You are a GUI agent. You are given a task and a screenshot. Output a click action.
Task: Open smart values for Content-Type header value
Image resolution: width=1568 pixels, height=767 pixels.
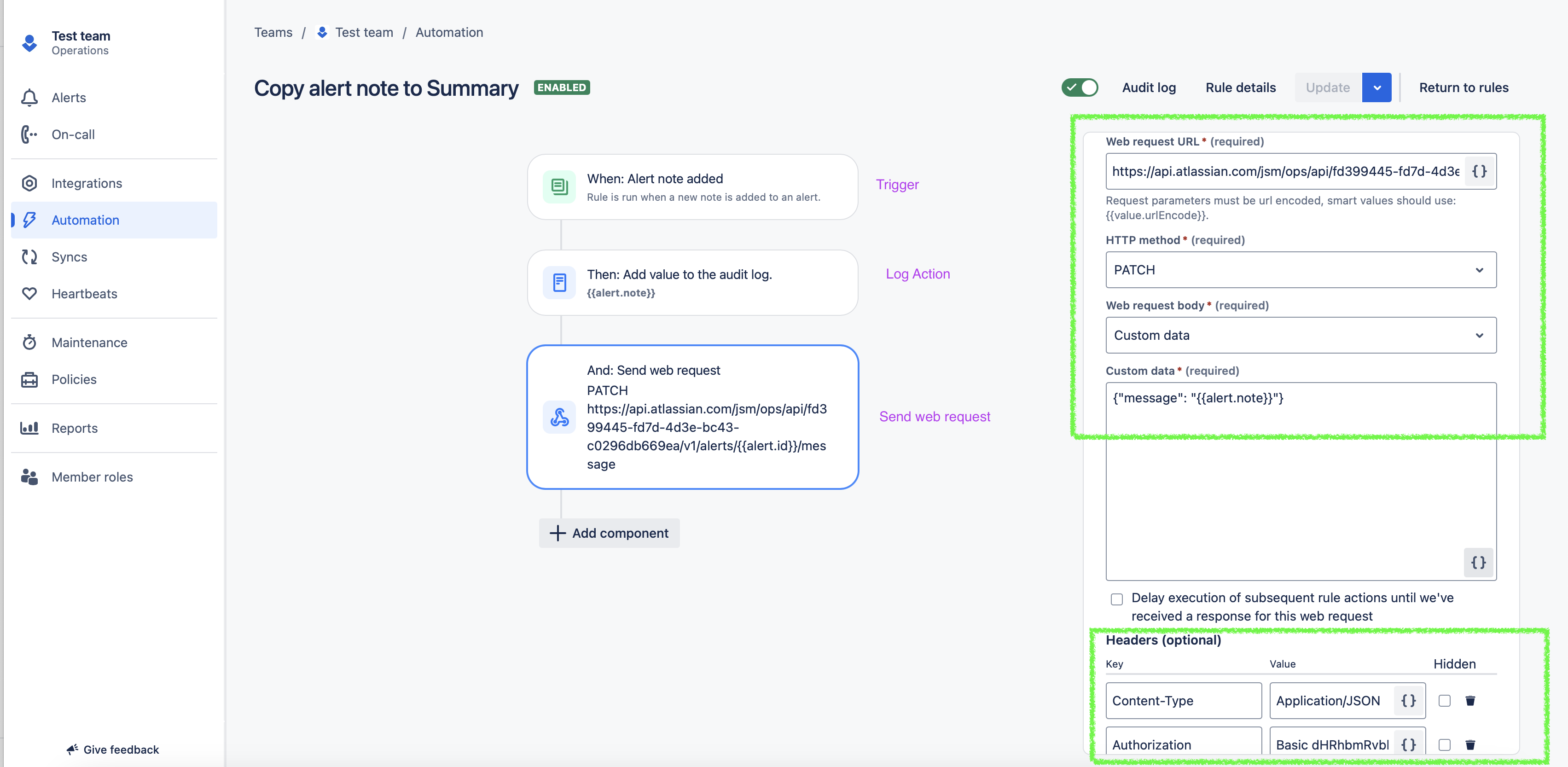(1408, 701)
